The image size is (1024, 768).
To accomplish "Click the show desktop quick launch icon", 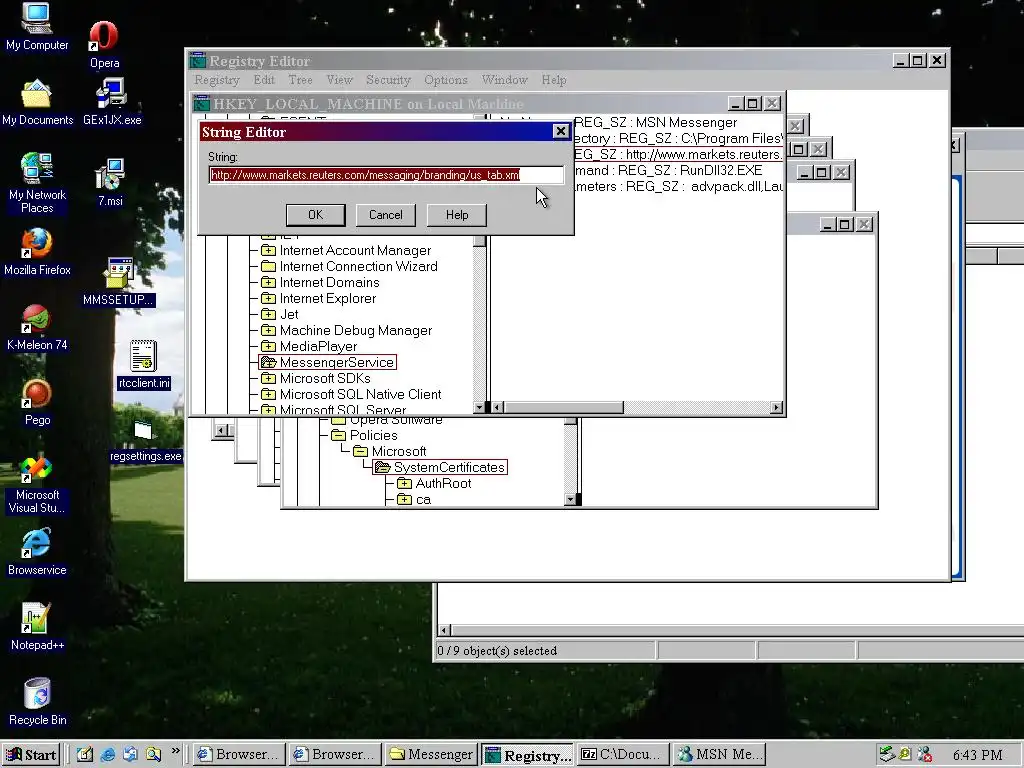I will coord(85,754).
